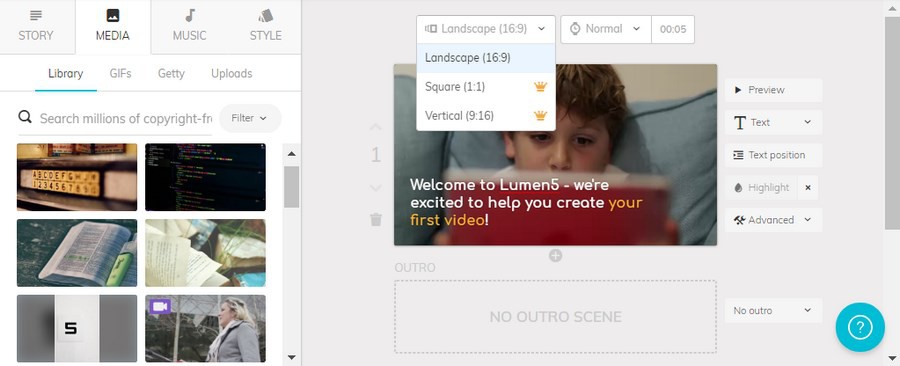Image resolution: width=900 pixels, height=366 pixels.
Task: Open the STYLE tab
Action: 265,26
